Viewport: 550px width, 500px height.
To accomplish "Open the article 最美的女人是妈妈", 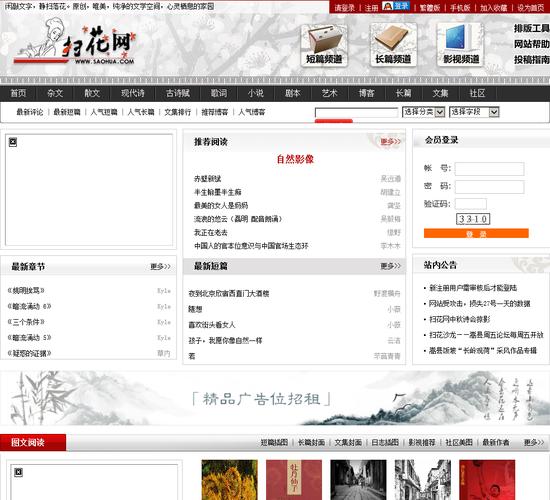I will pos(221,206).
